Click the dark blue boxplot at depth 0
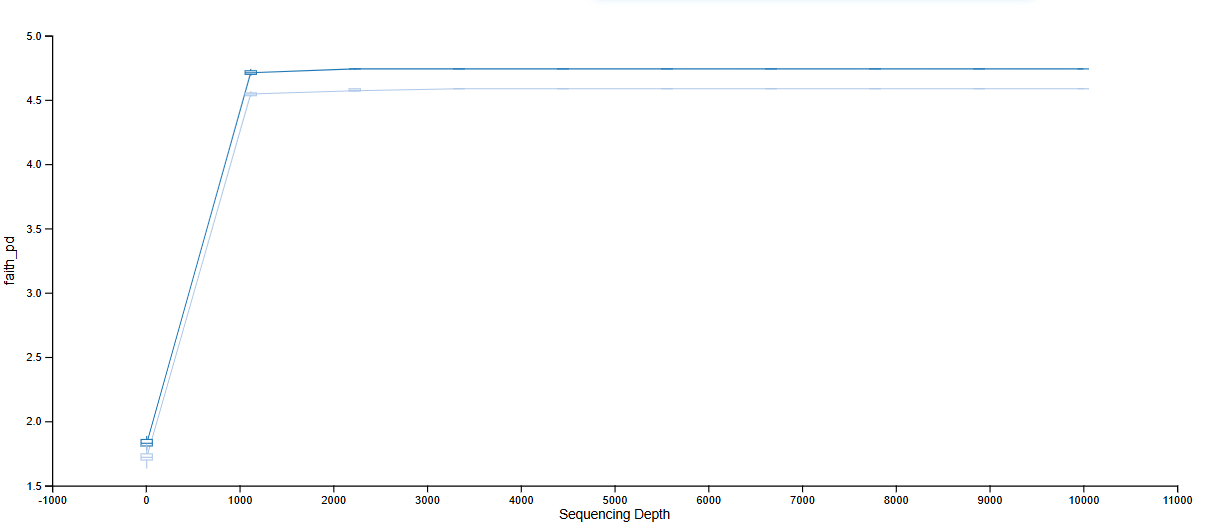 (x=147, y=442)
